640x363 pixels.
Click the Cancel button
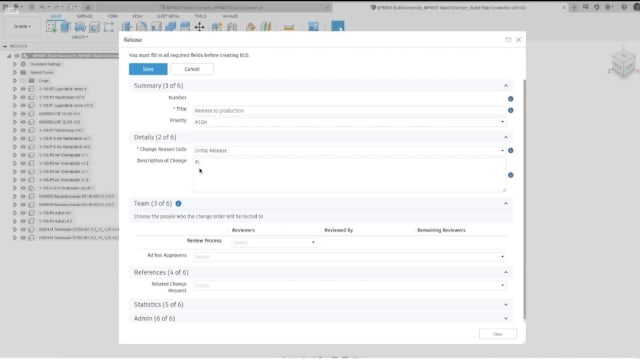(192, 69)
